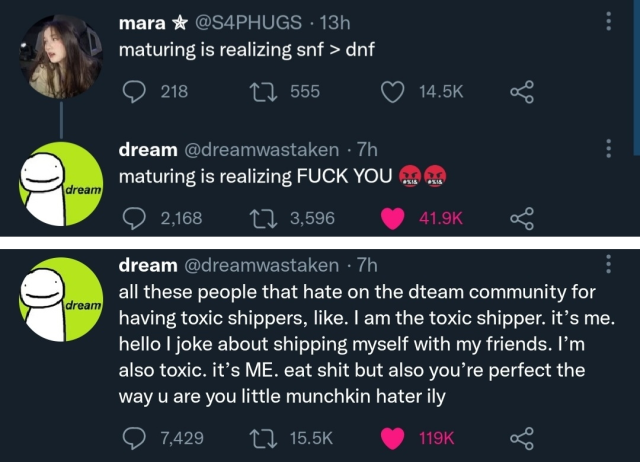Reply to dream's tweet with 7,429 replies
The image size is (640, 462).
134,438
